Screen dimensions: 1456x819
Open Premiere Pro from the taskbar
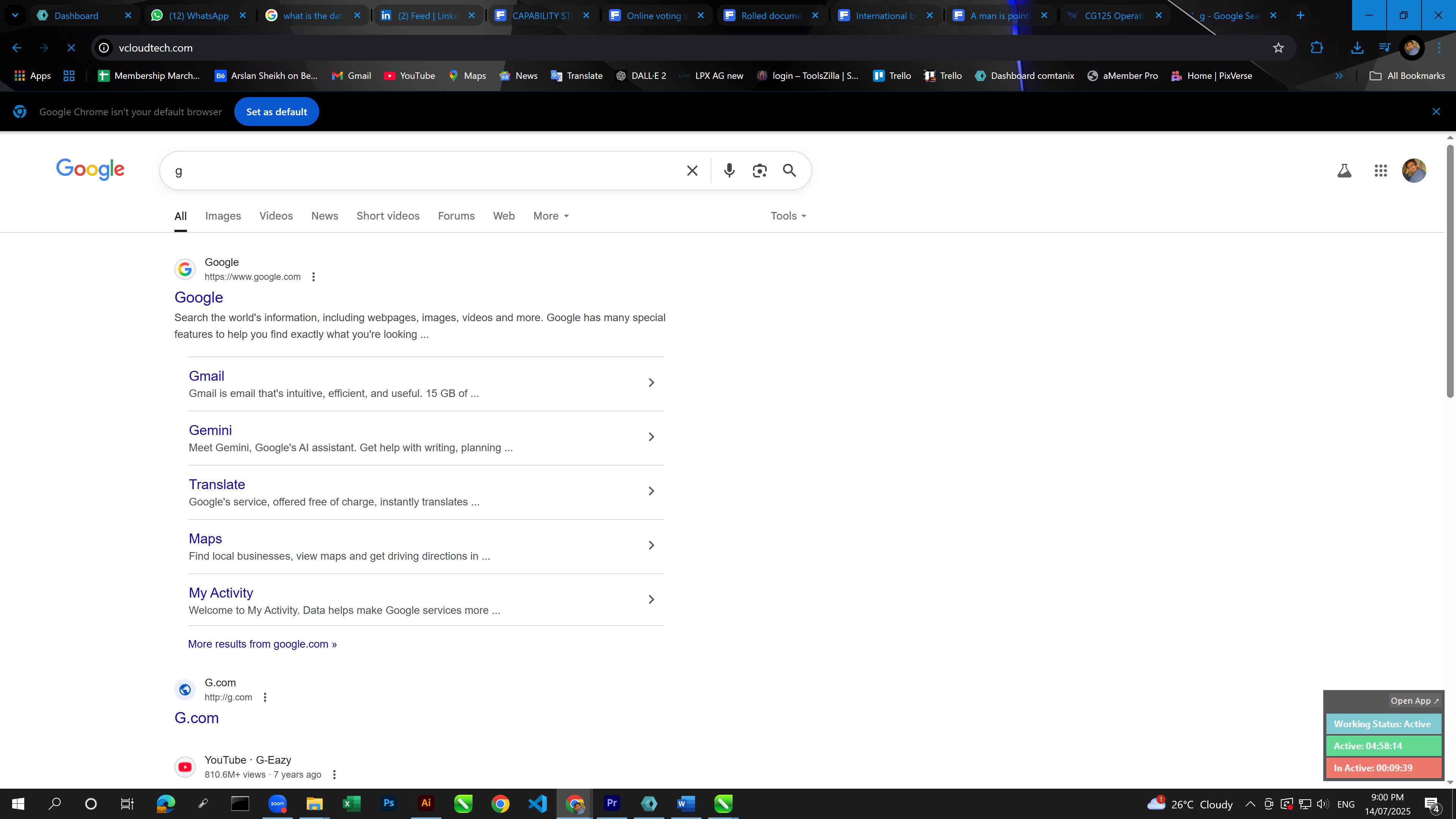coord(612,803)
